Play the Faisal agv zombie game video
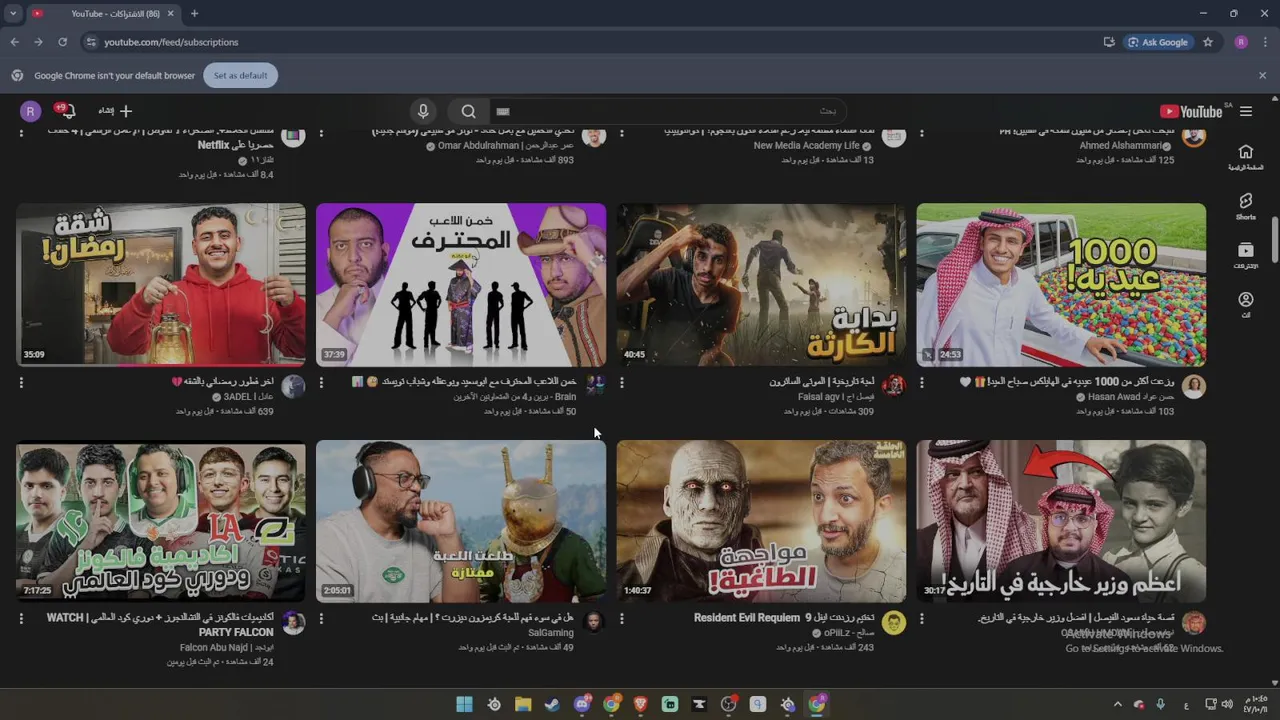The width and height of the screenshot is (1280, 720). click(x=761, y=285)
